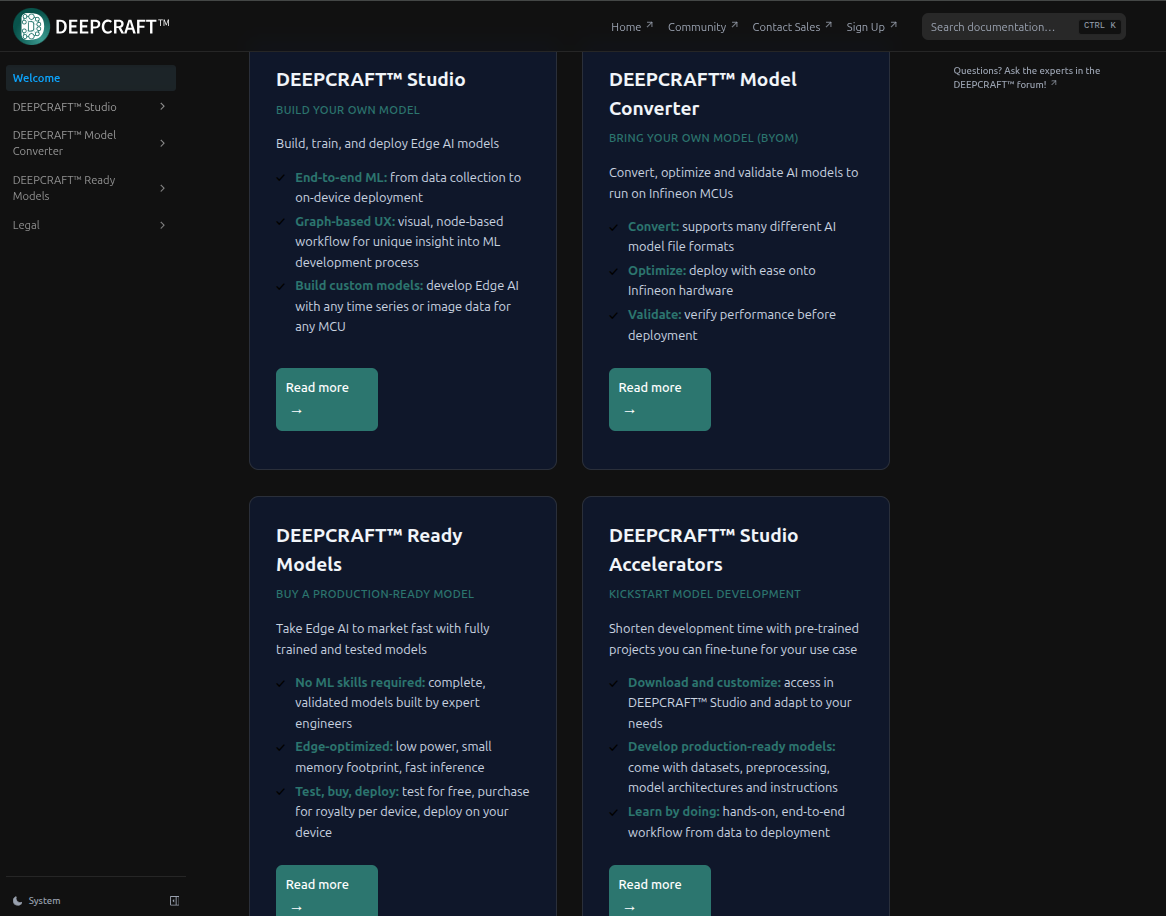Screen dimensions: 1166x916
Task: Select Welcome in the sidebar
Action: click(91, 78)
